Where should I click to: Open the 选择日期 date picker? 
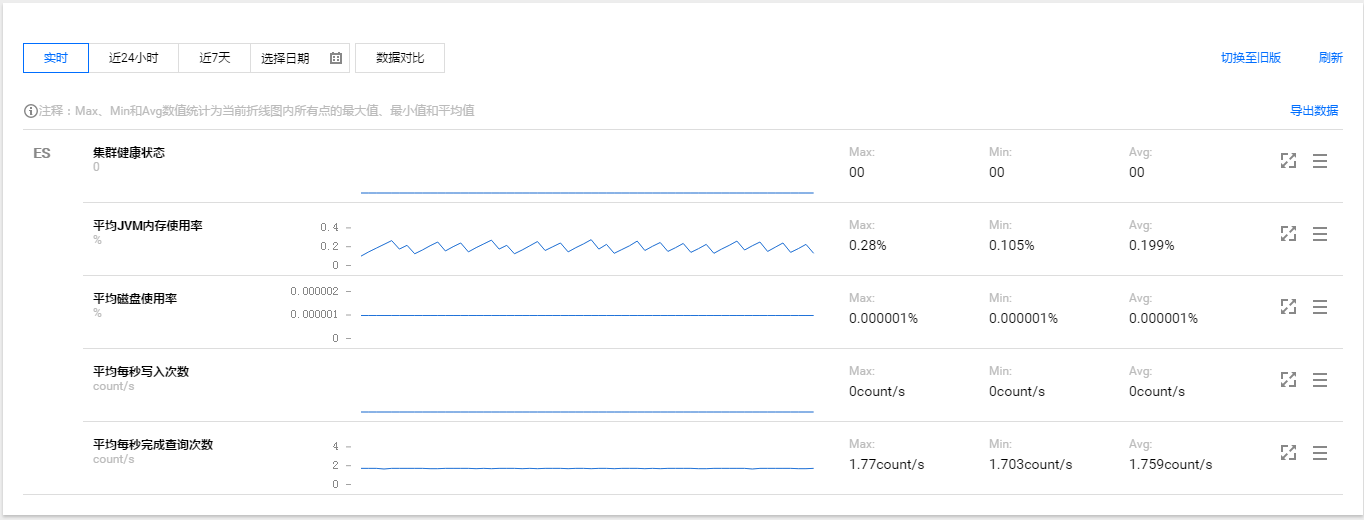pos(300,58)
